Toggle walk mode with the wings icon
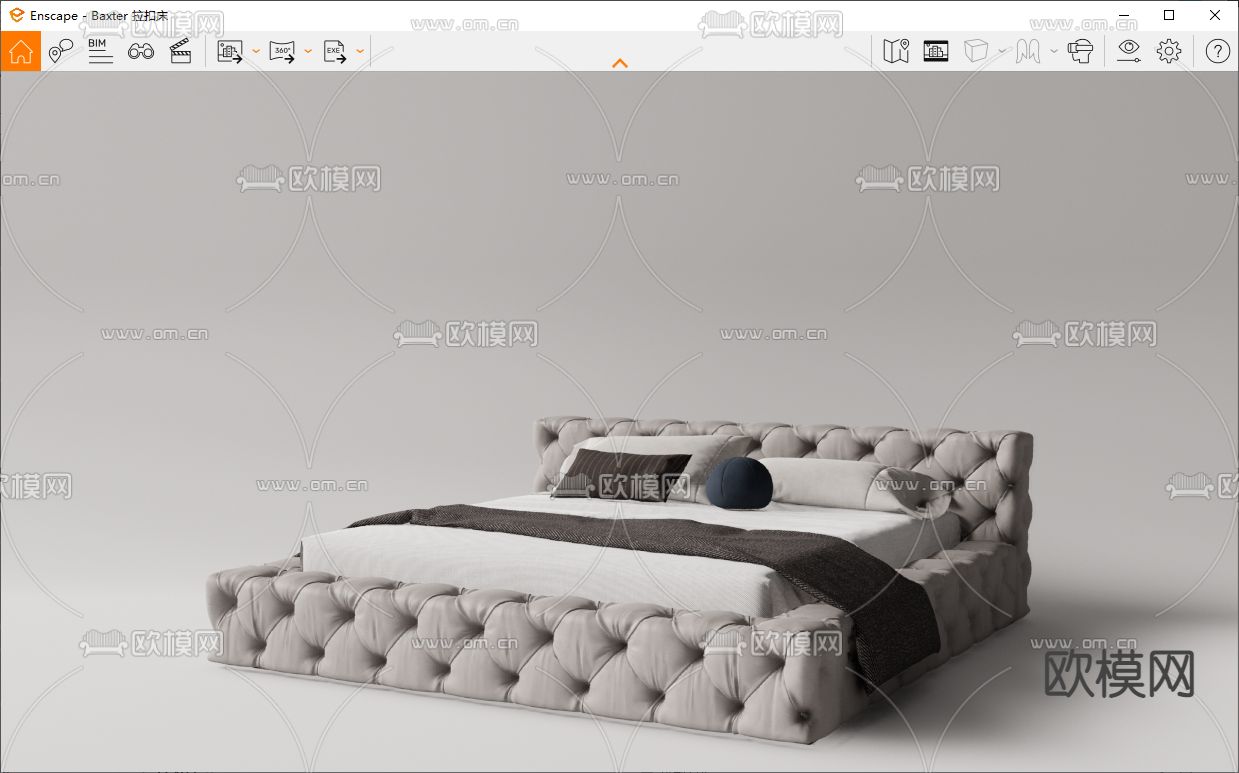 tap(1027, 51)
